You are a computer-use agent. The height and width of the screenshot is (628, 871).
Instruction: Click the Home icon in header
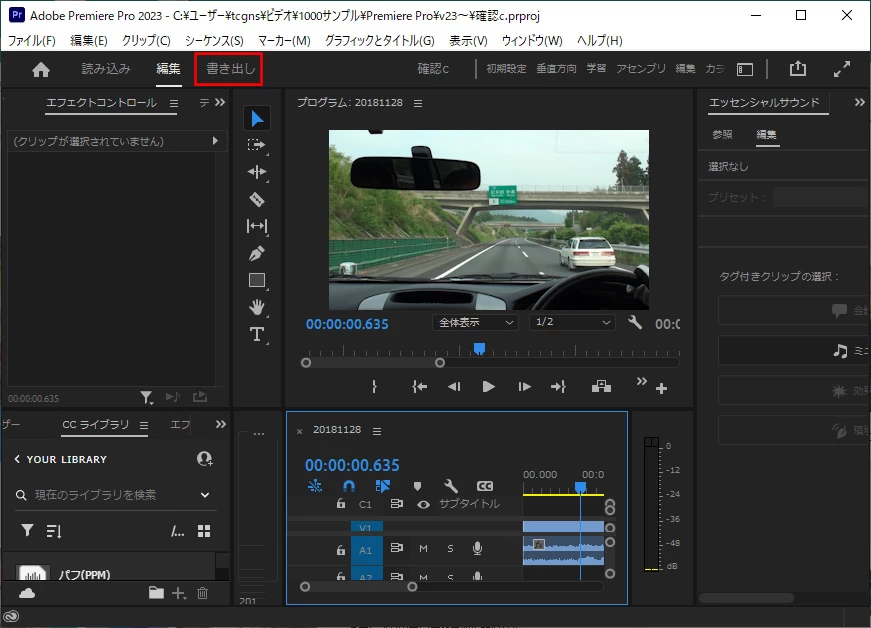[x=41, y=69]
